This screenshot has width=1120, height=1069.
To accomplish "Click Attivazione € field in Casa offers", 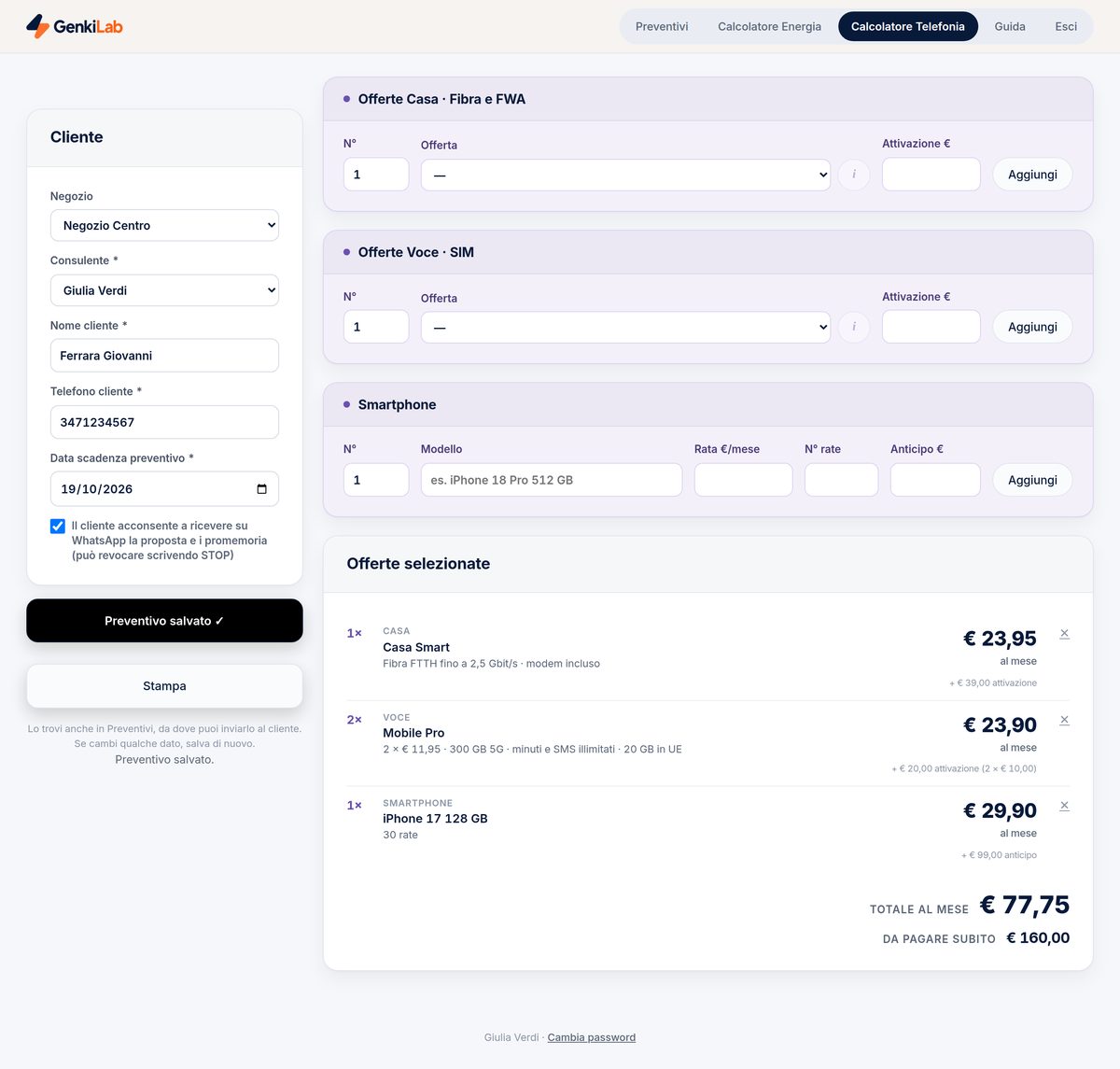I will click(x=931, y=175).
